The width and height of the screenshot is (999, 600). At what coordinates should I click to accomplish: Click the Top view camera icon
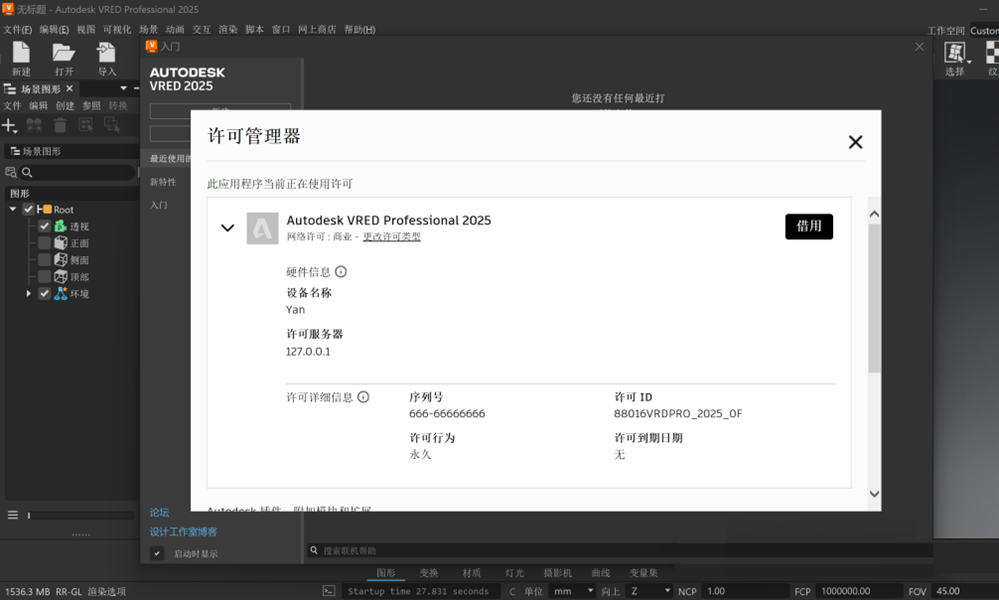coord(61,276)
